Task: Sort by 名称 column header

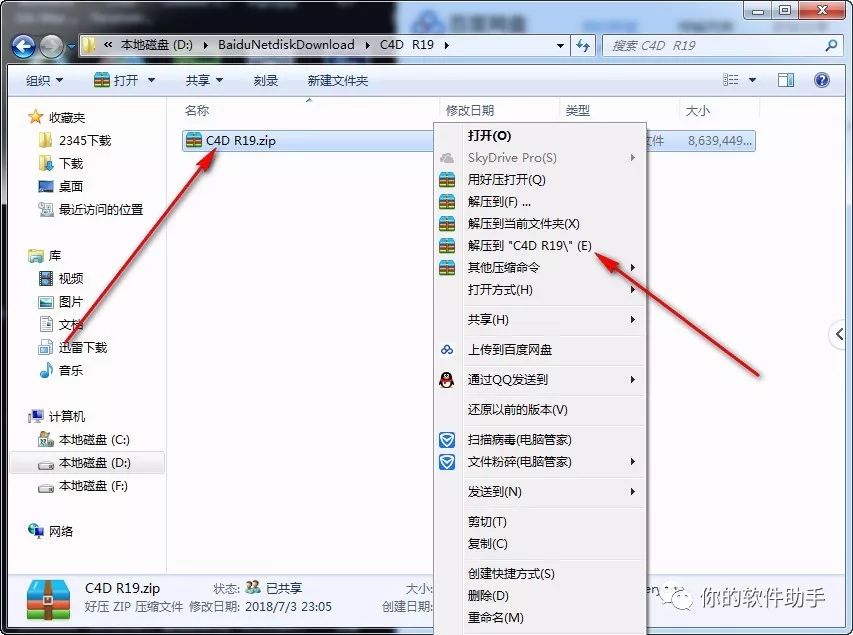Action: click(197, 110)
